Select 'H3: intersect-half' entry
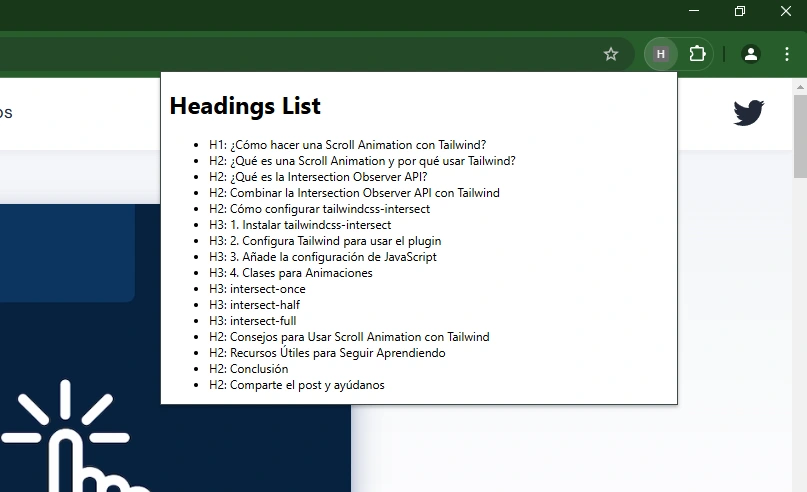The width and height of the screenshot is (807, 492). [254, 305]
